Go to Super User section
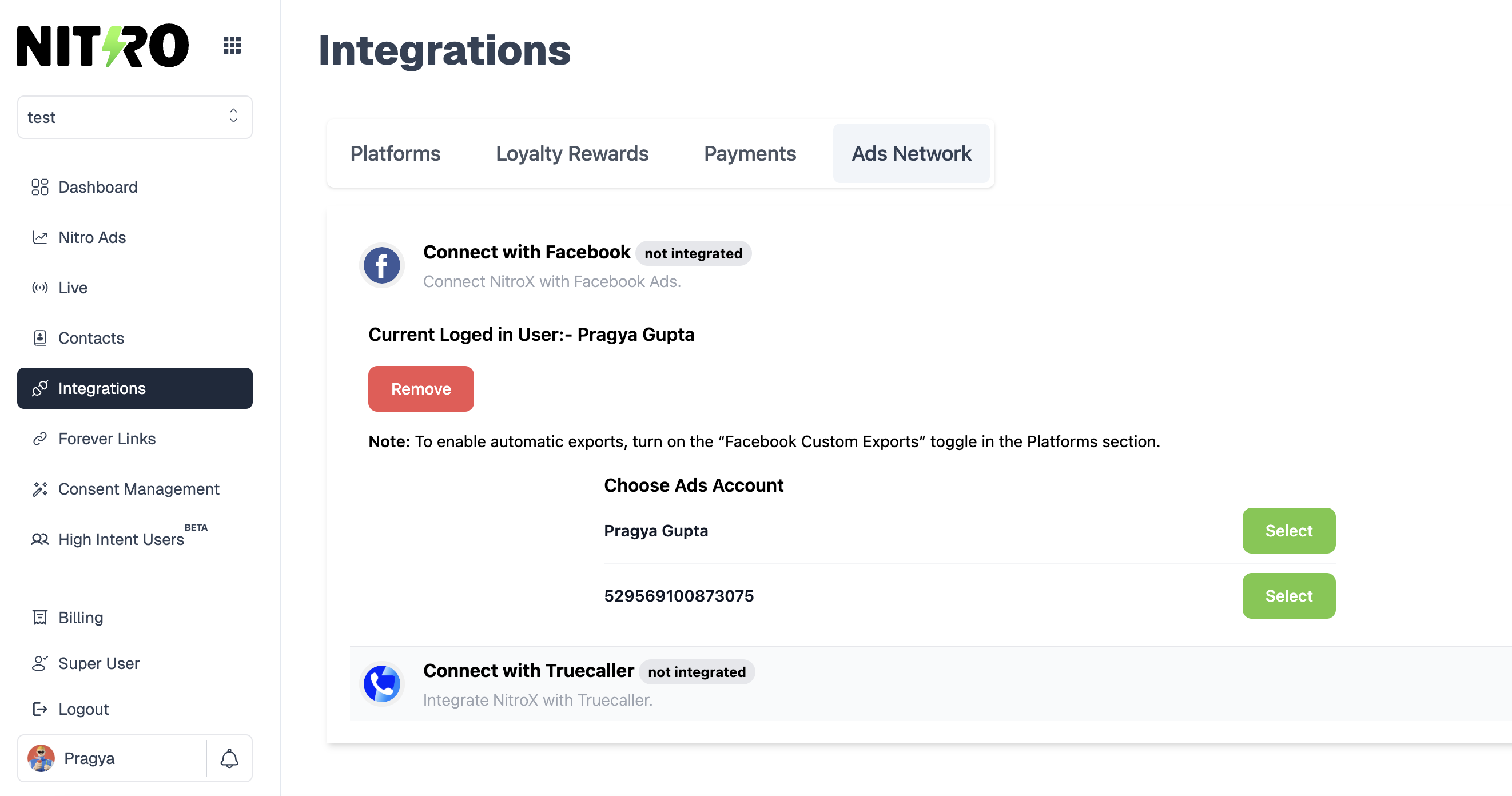This screenshot has width=1512, height=796. point(135,663)
